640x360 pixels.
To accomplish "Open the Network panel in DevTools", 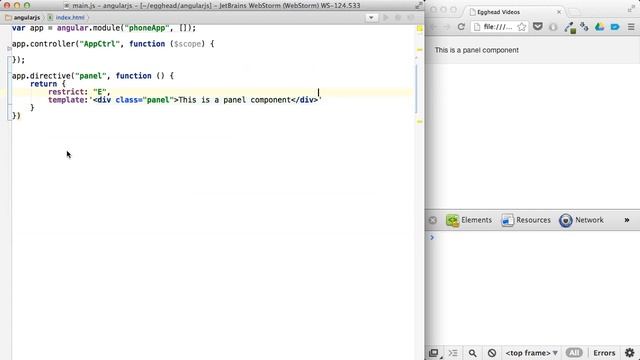I will (x=581, y=220).
